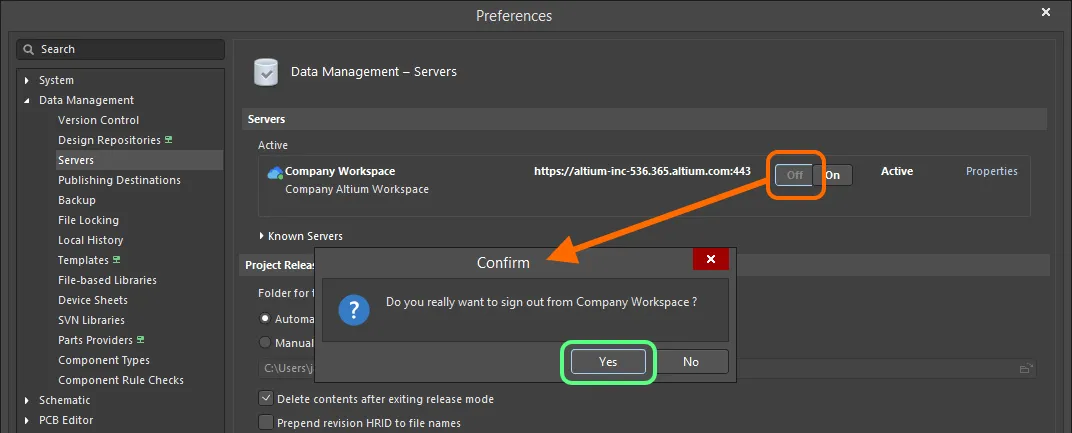Screen dimensions: 1072x433
Task: Click the green icon next to Design Repositories
Action: coord(168,140)
